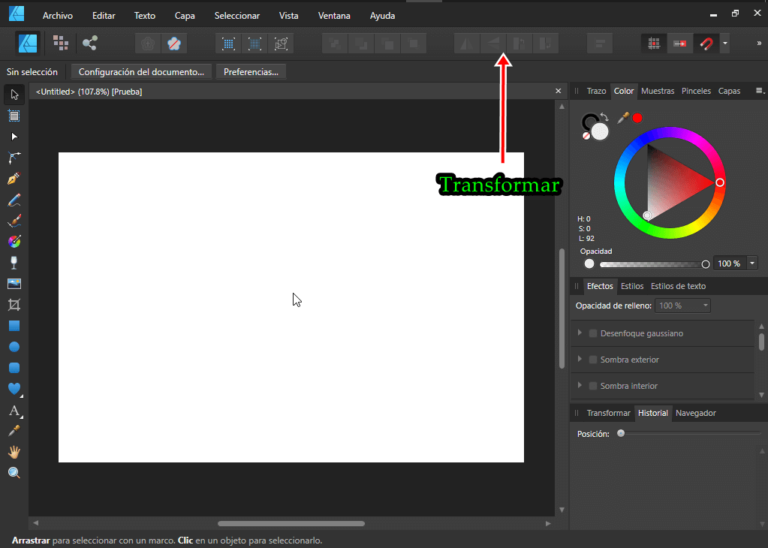The image size is (768, 548).
Task: Enable the Sombra exterior checkbox
Action: [x=593, y=359]
